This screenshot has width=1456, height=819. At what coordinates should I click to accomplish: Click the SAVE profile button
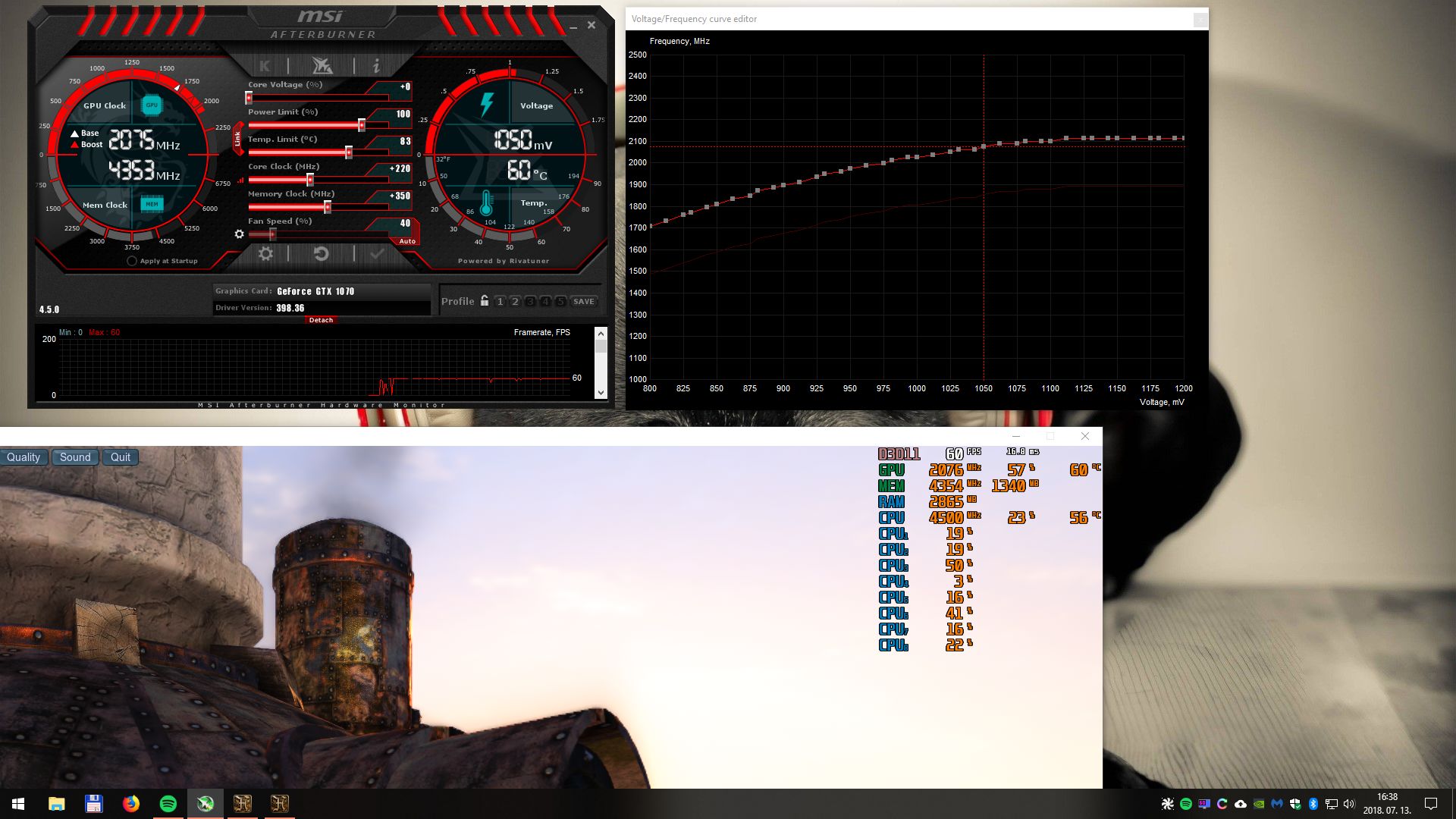coord(584,302)
